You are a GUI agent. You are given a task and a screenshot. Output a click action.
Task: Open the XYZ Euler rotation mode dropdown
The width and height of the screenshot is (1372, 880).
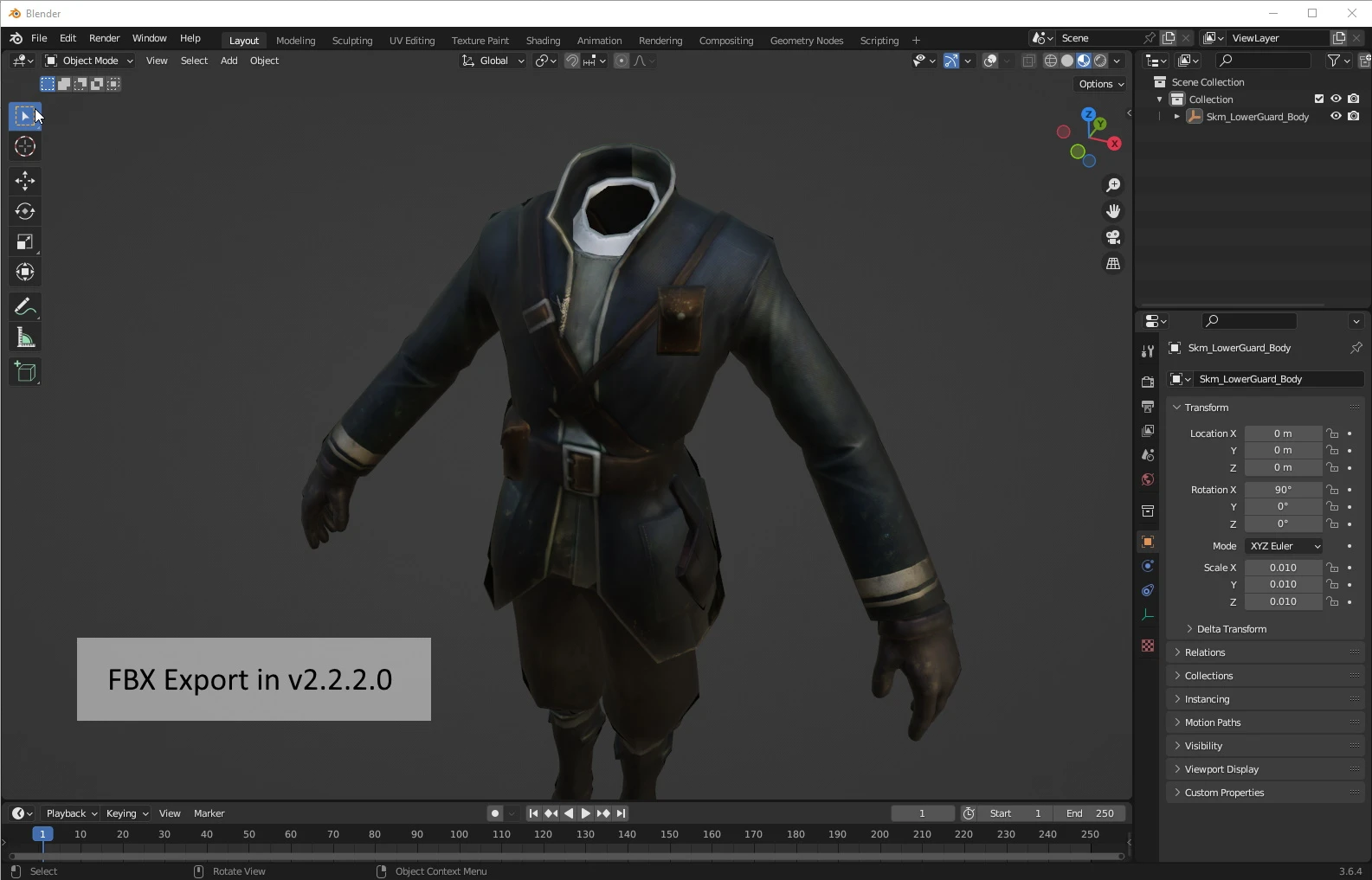pos(1284,546)
